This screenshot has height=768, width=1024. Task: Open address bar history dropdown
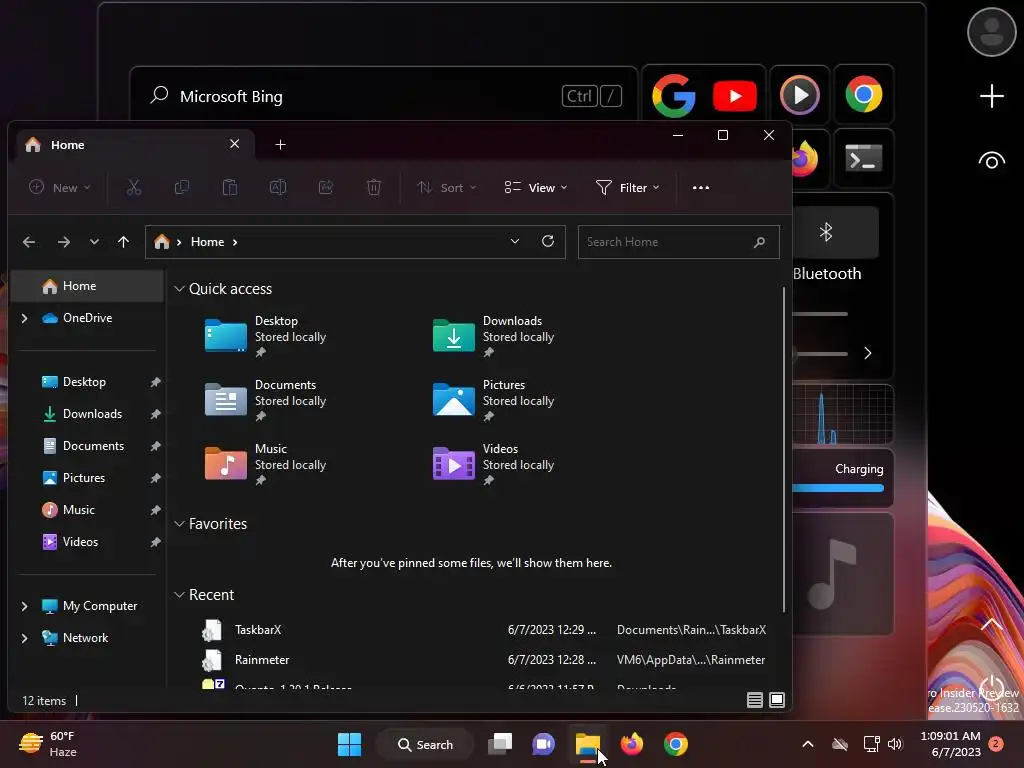pyautogui.click(x=515, y=241)
